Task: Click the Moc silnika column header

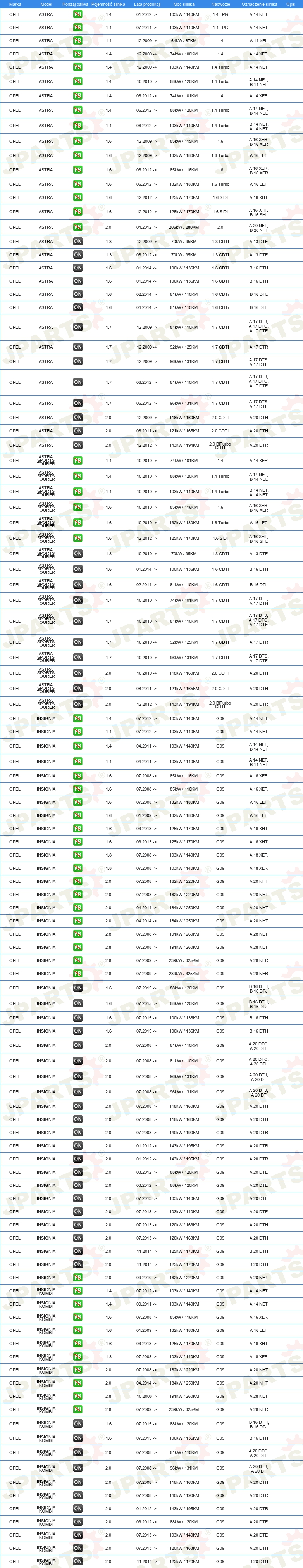Action: [x=184, y=3]
